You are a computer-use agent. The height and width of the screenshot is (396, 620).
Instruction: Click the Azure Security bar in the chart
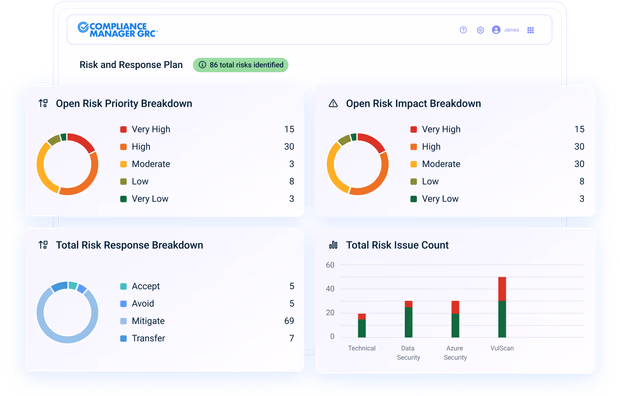[455, 319]
